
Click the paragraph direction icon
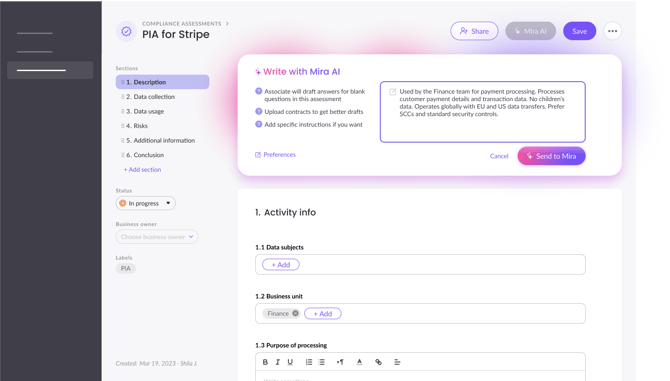pyautogui.click(x=340, y=362)
